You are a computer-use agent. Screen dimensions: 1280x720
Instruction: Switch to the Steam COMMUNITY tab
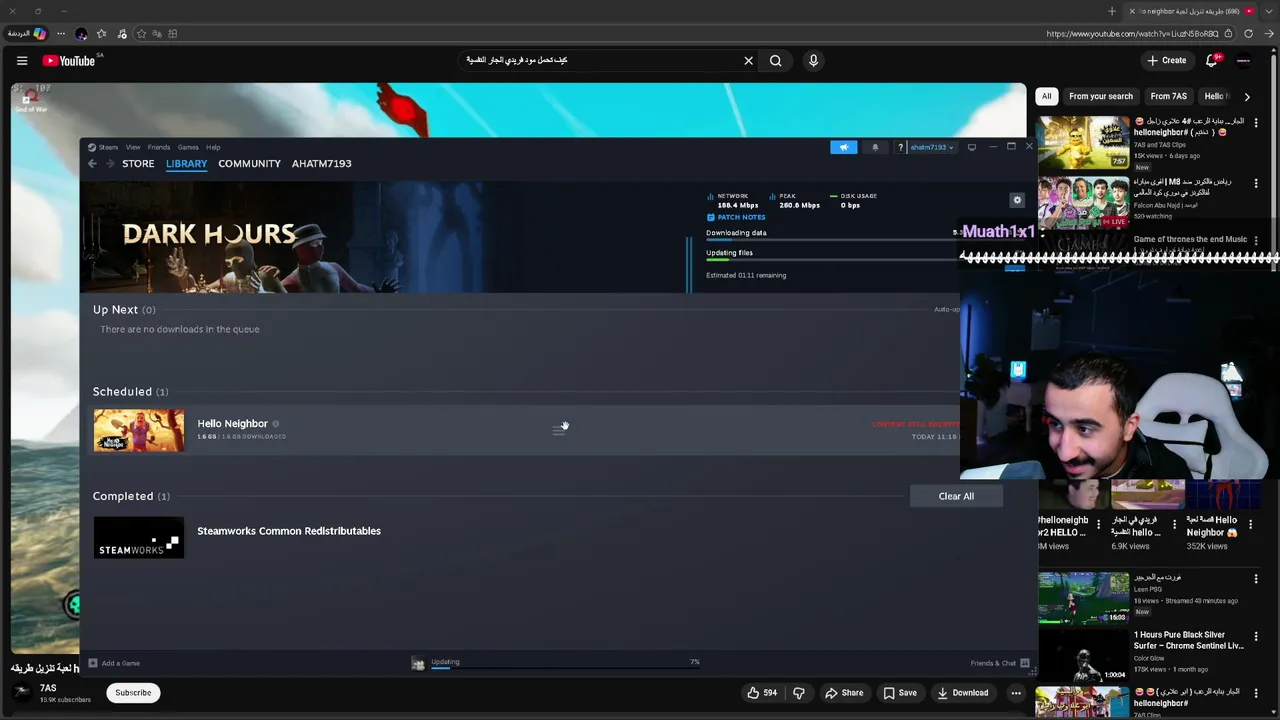coord(249,164)
